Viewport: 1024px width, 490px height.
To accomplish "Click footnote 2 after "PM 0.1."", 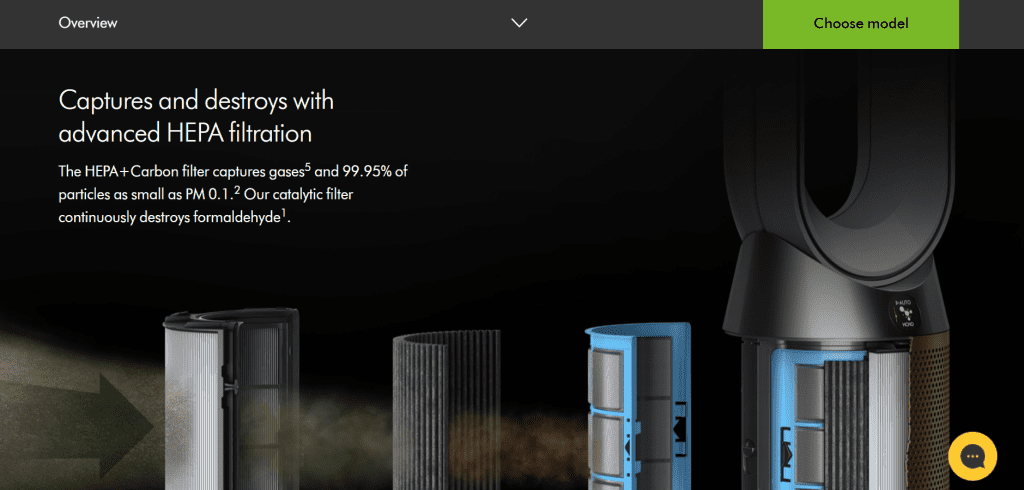I will click(x=238, y=190).
